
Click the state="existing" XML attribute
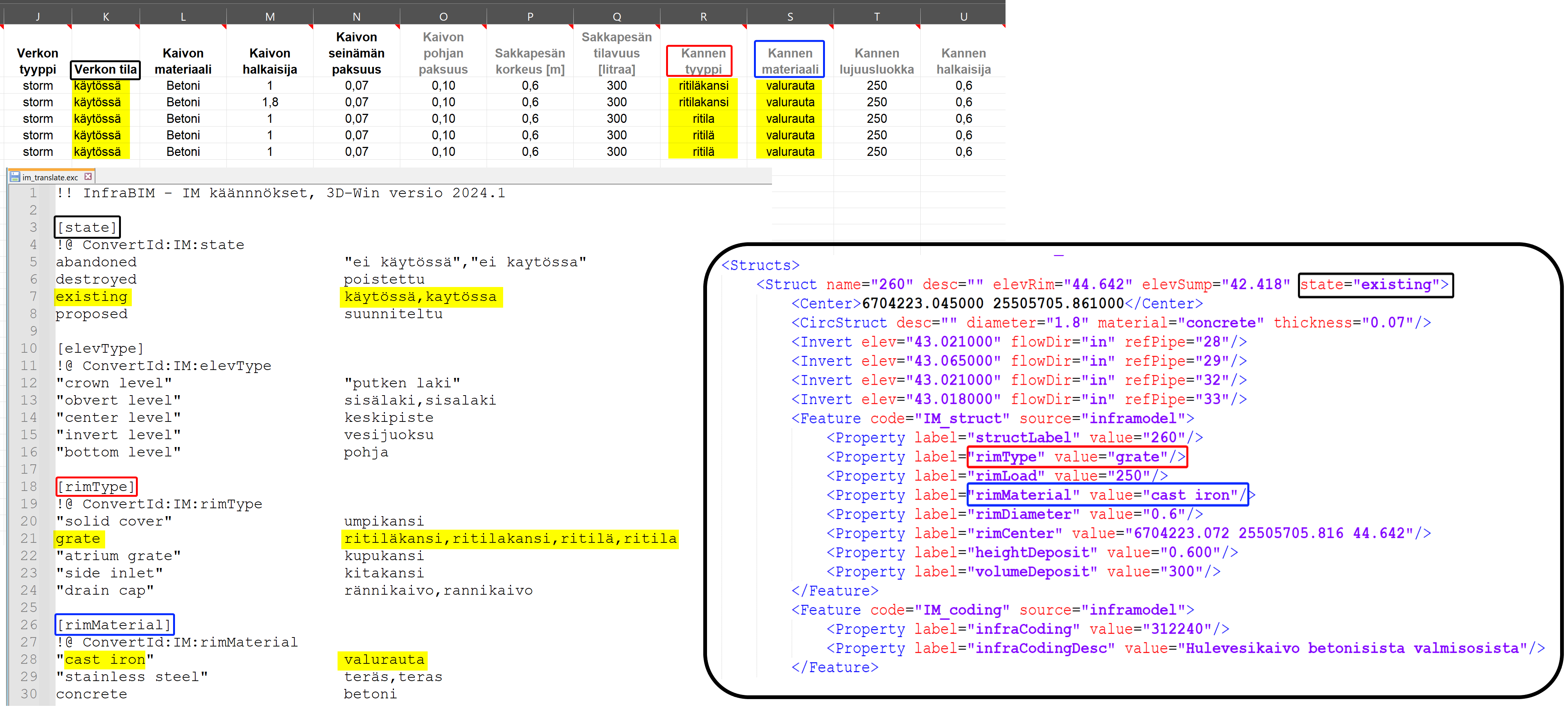pyautogui.click(x=1374, y=284)
